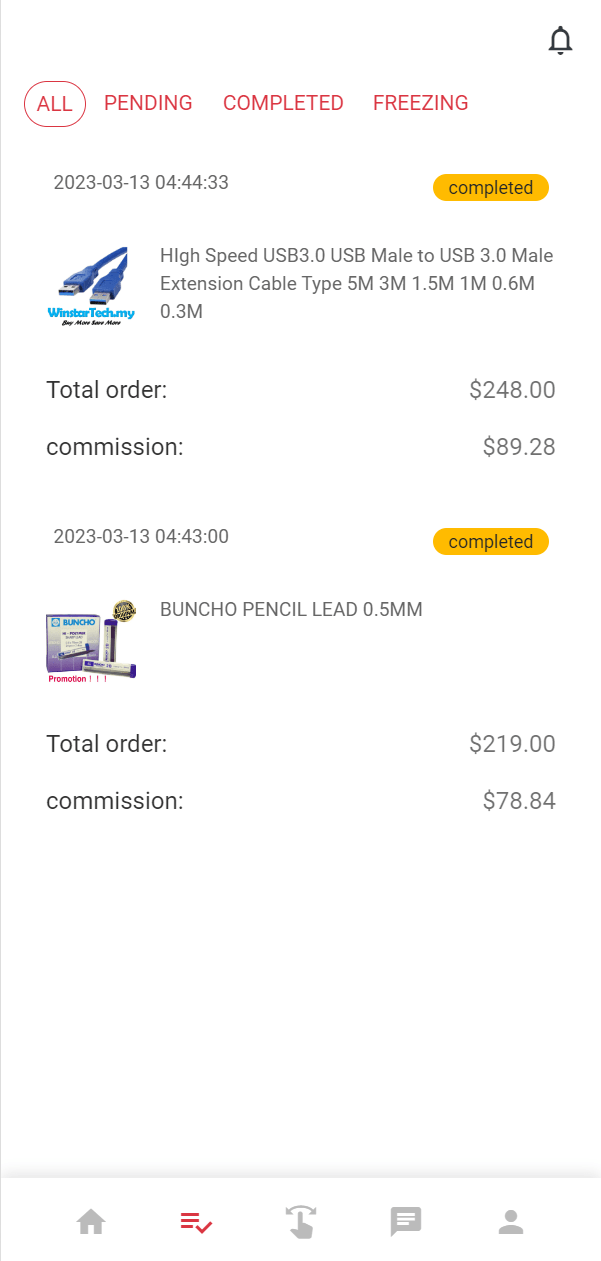601x1261 pixels.
Task: View the FREEZING orders tab
Action: click(x=420, y=103)
